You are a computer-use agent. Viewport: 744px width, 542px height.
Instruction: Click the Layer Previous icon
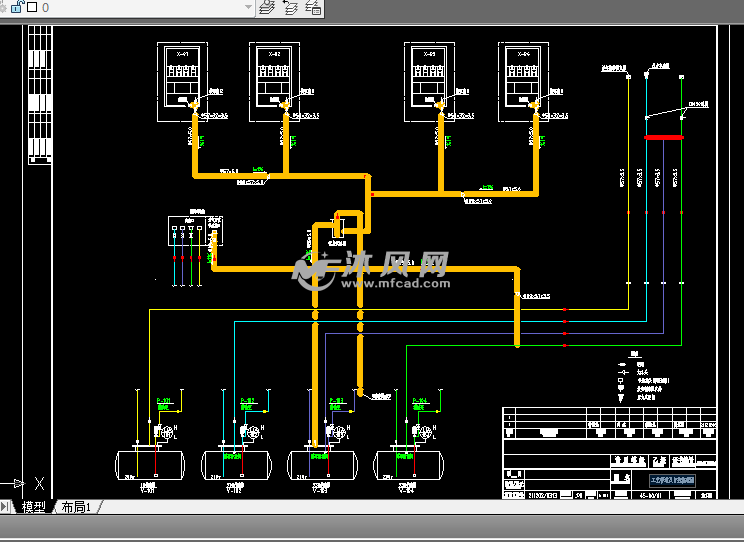tap(290, 7)
